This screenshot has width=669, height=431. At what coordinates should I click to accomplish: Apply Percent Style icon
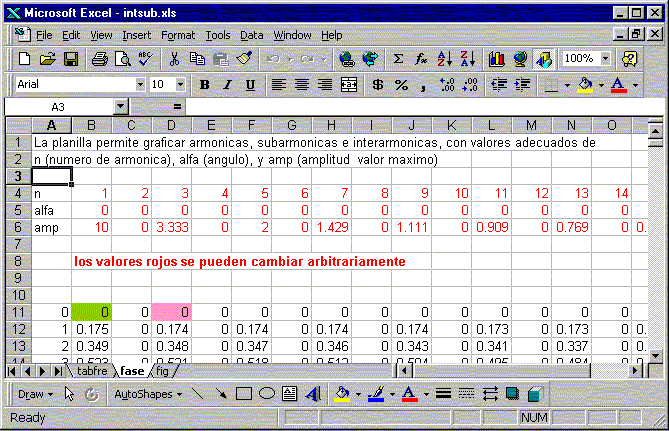401,85
